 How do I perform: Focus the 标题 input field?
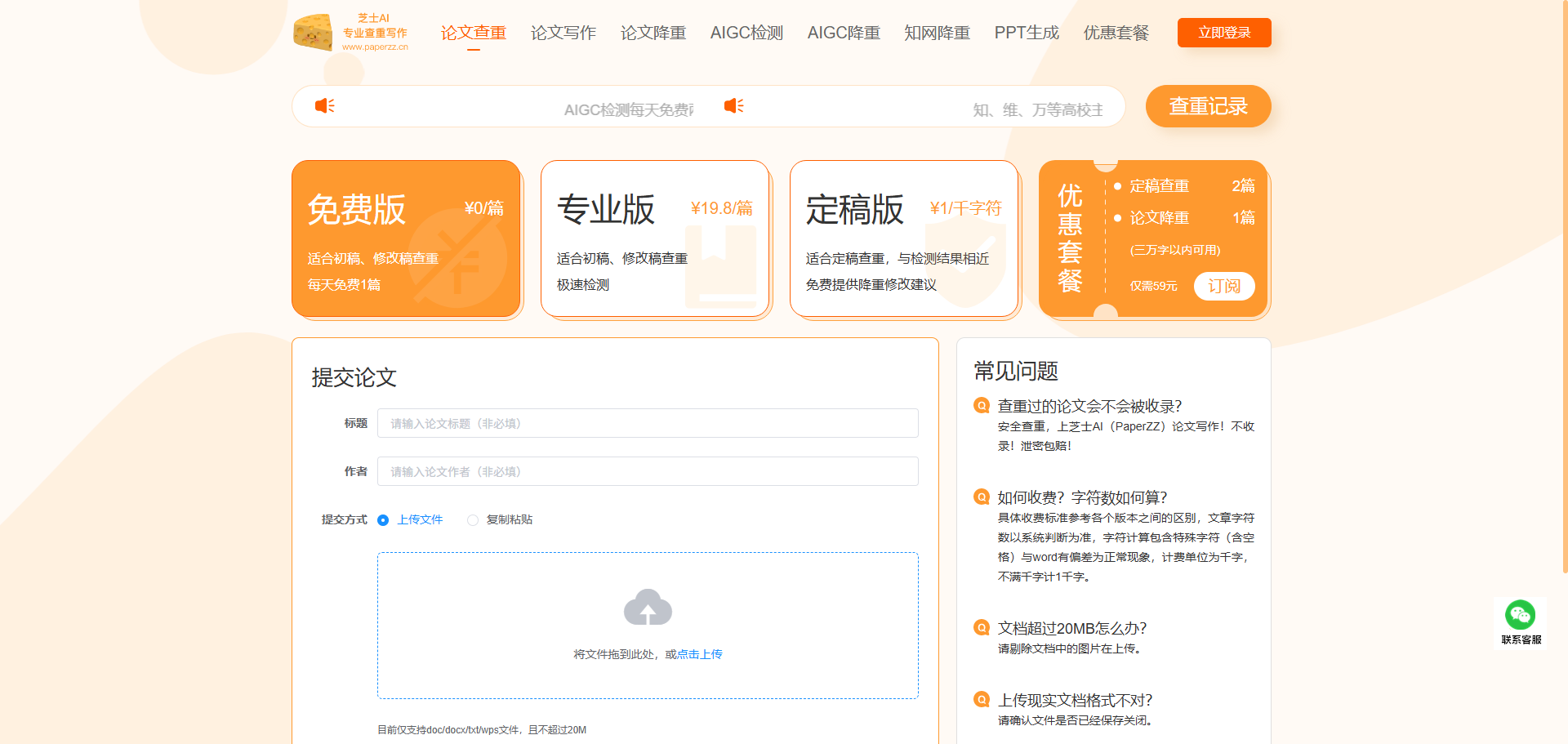tap(648, 423)
